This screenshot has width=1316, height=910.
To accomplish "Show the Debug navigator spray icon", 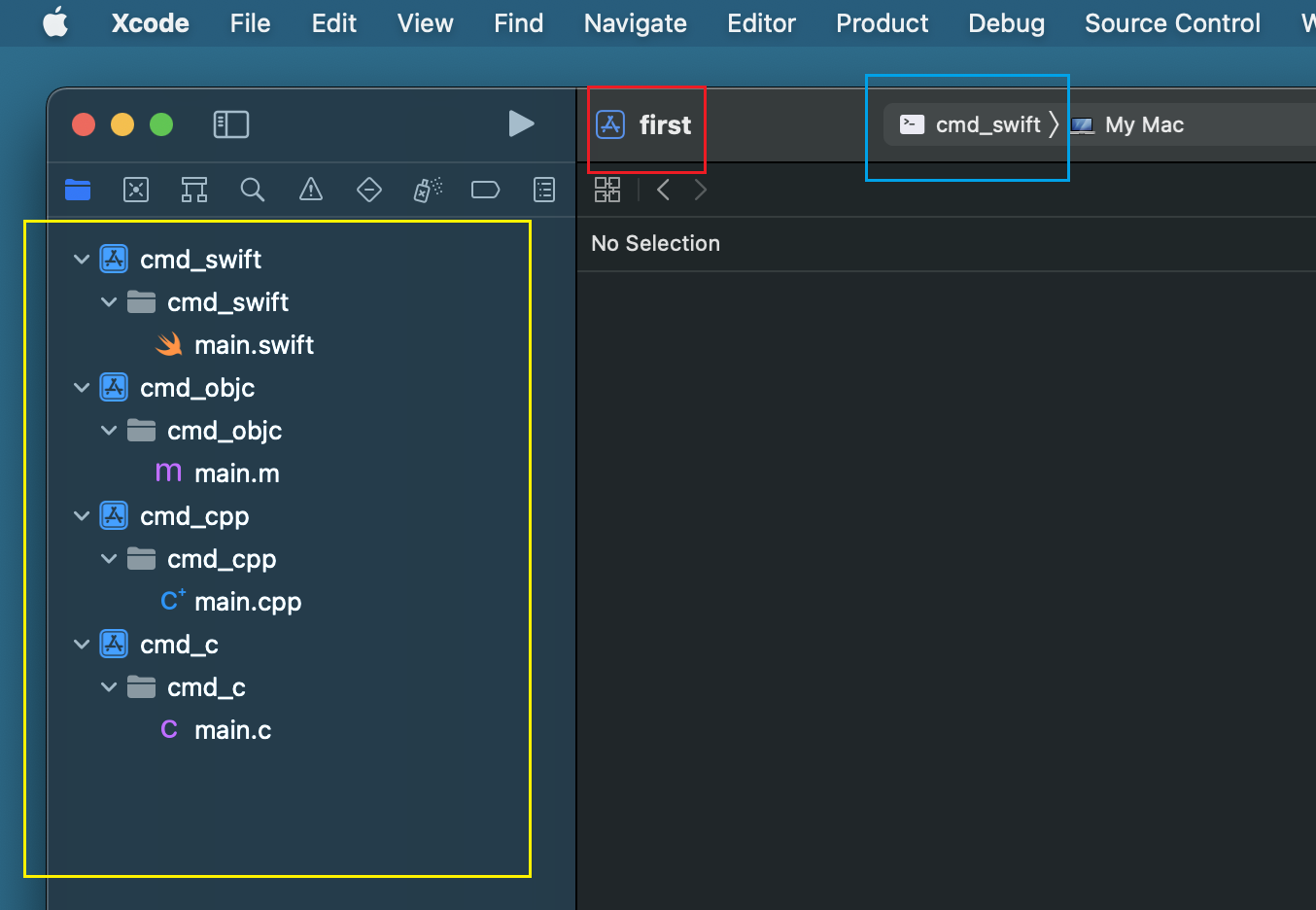I will 428,190.
